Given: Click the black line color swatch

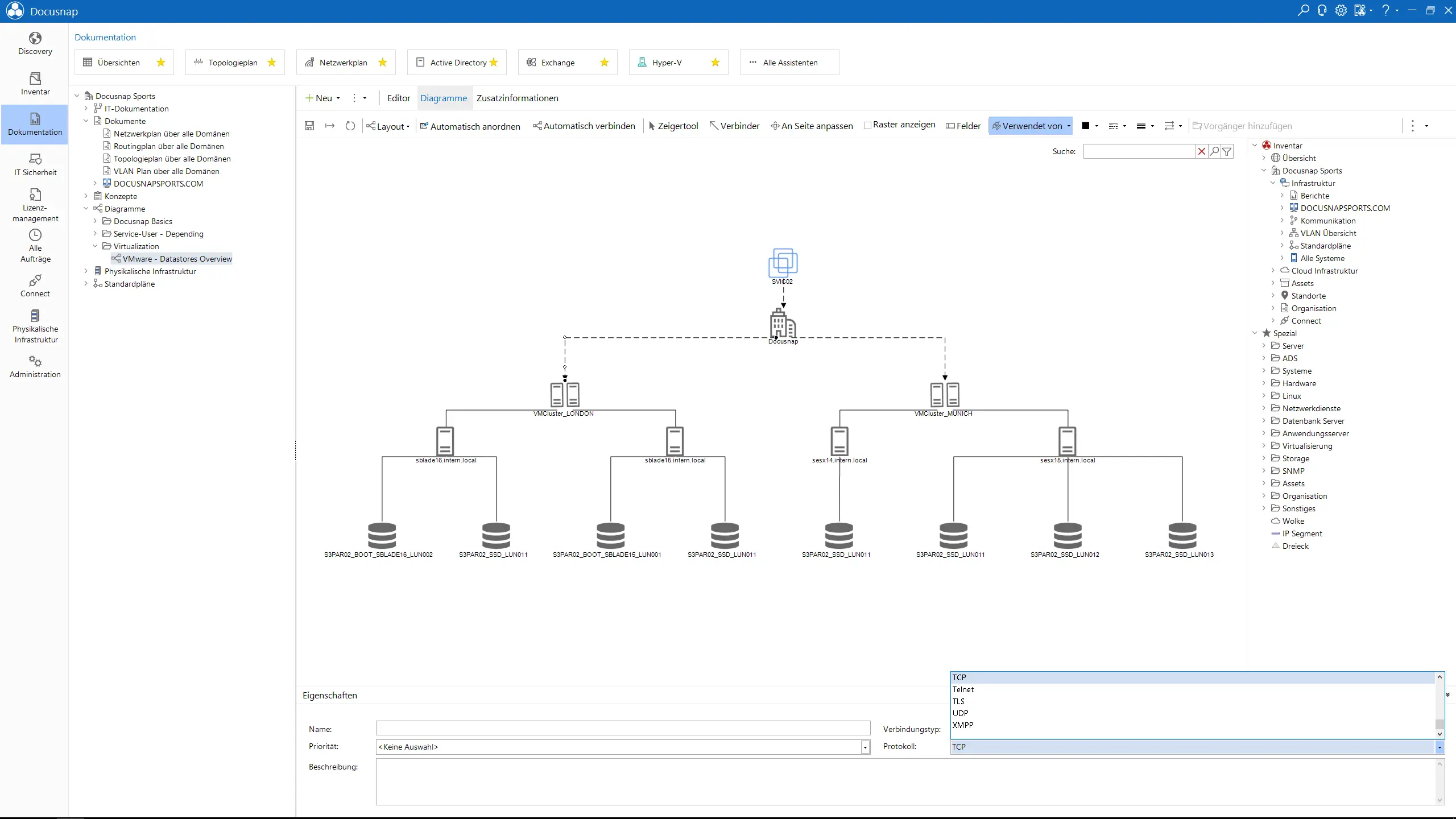Looking at the screenshot, I should click(1085, 126).
